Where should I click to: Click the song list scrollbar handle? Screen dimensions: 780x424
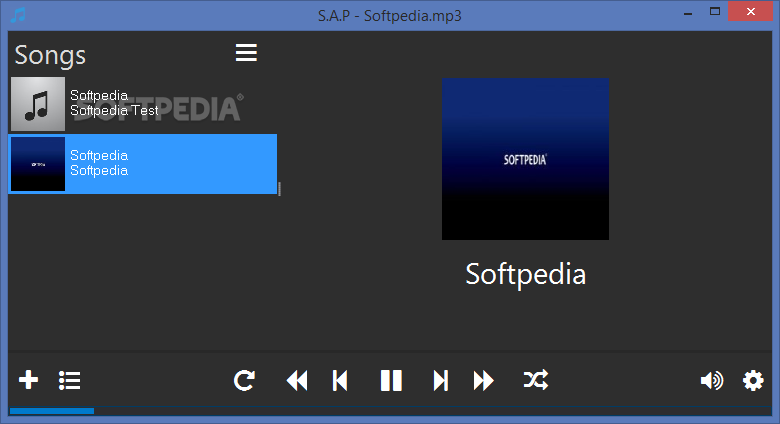[280, 189]
